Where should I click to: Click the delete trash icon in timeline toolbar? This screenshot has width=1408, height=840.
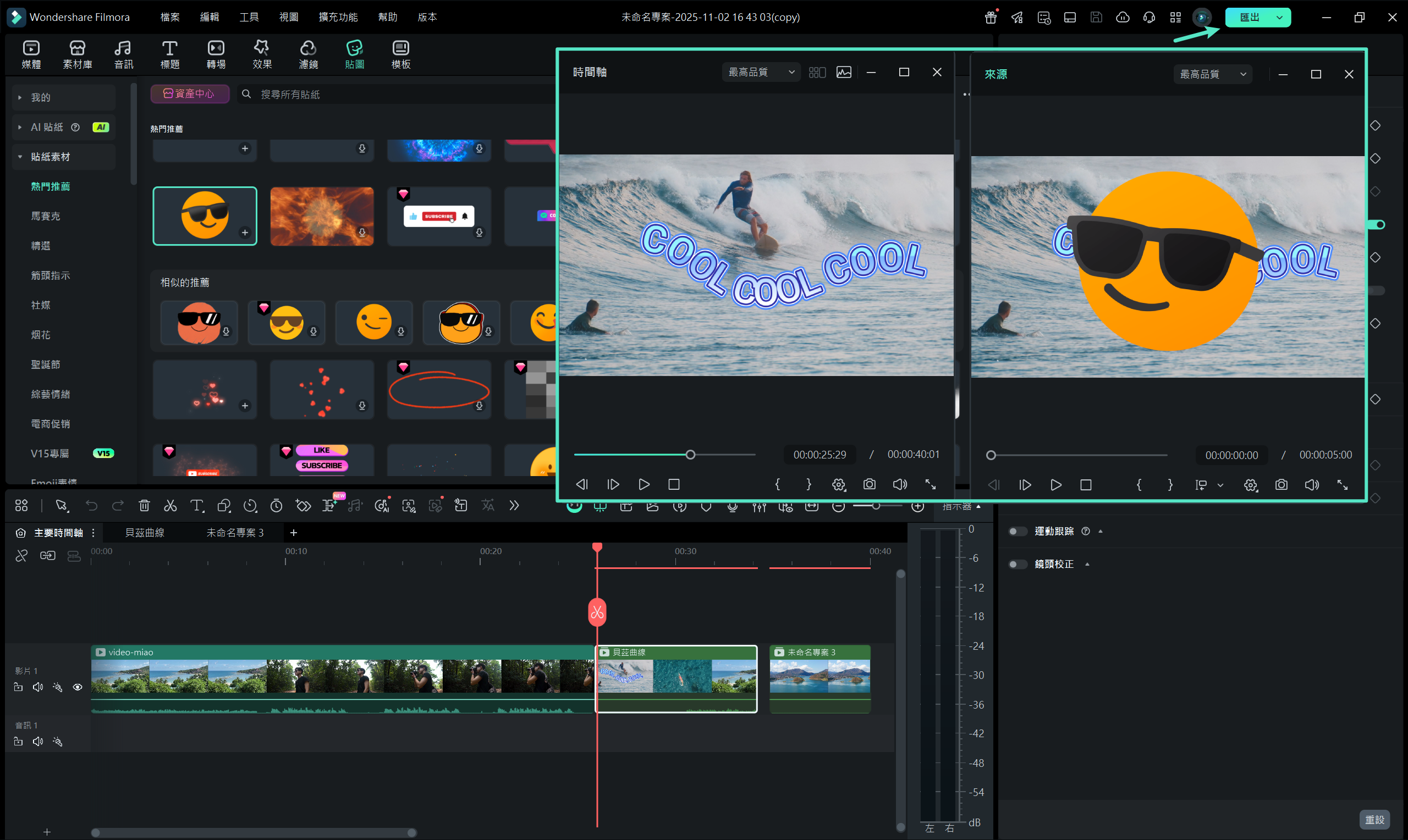coord(144,505)
